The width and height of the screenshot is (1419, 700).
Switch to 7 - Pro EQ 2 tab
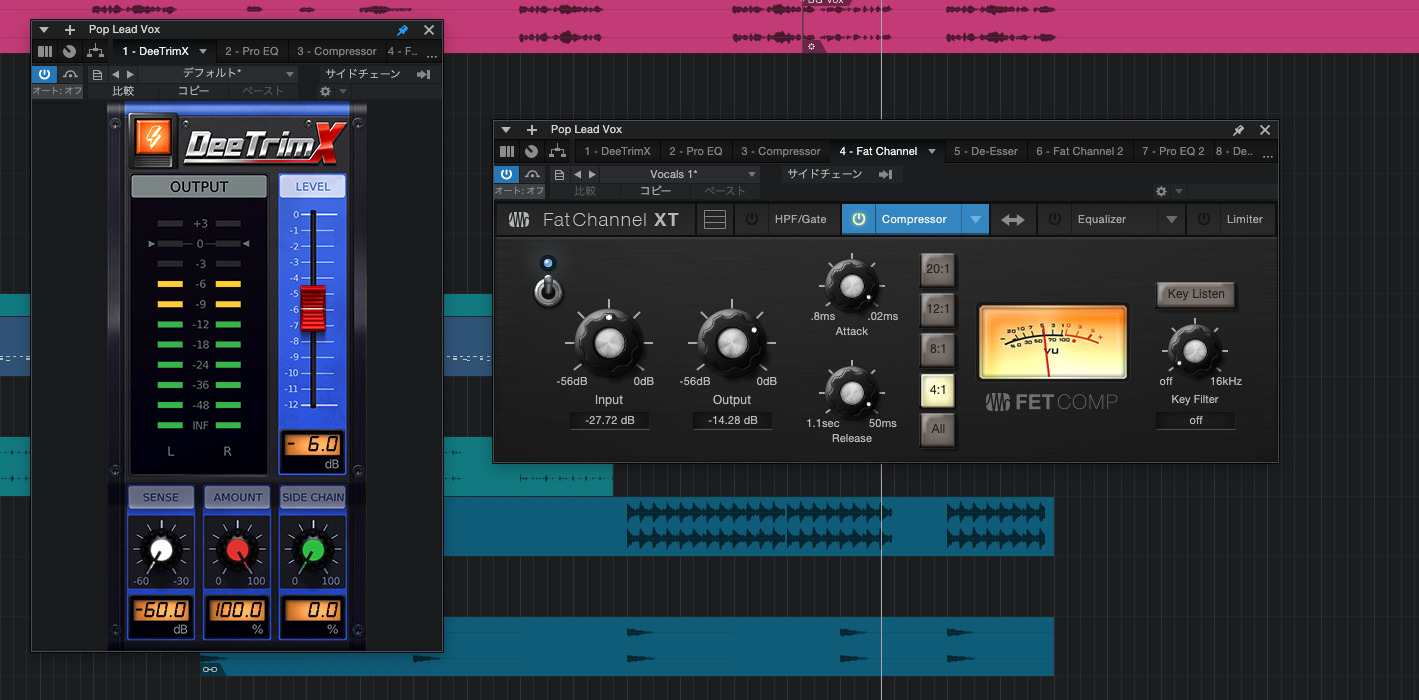1173,152
